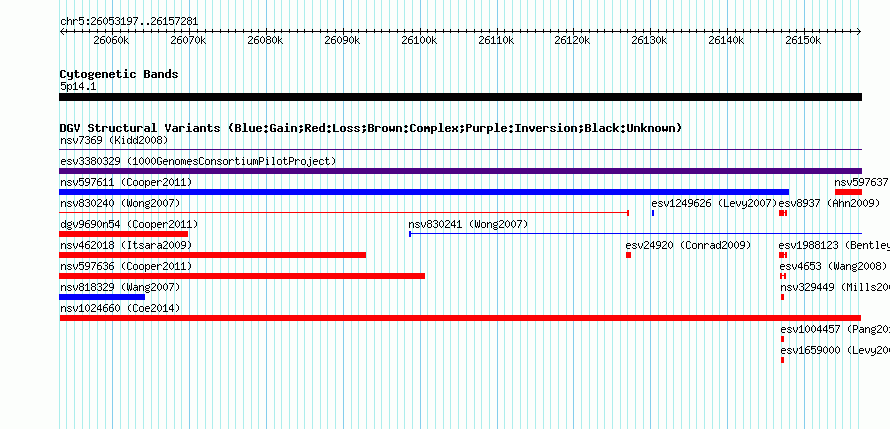The height and width of the screenshot is (429, 890).
Task: Select the red nsv597636 loss bar
Action: [242, 276]
